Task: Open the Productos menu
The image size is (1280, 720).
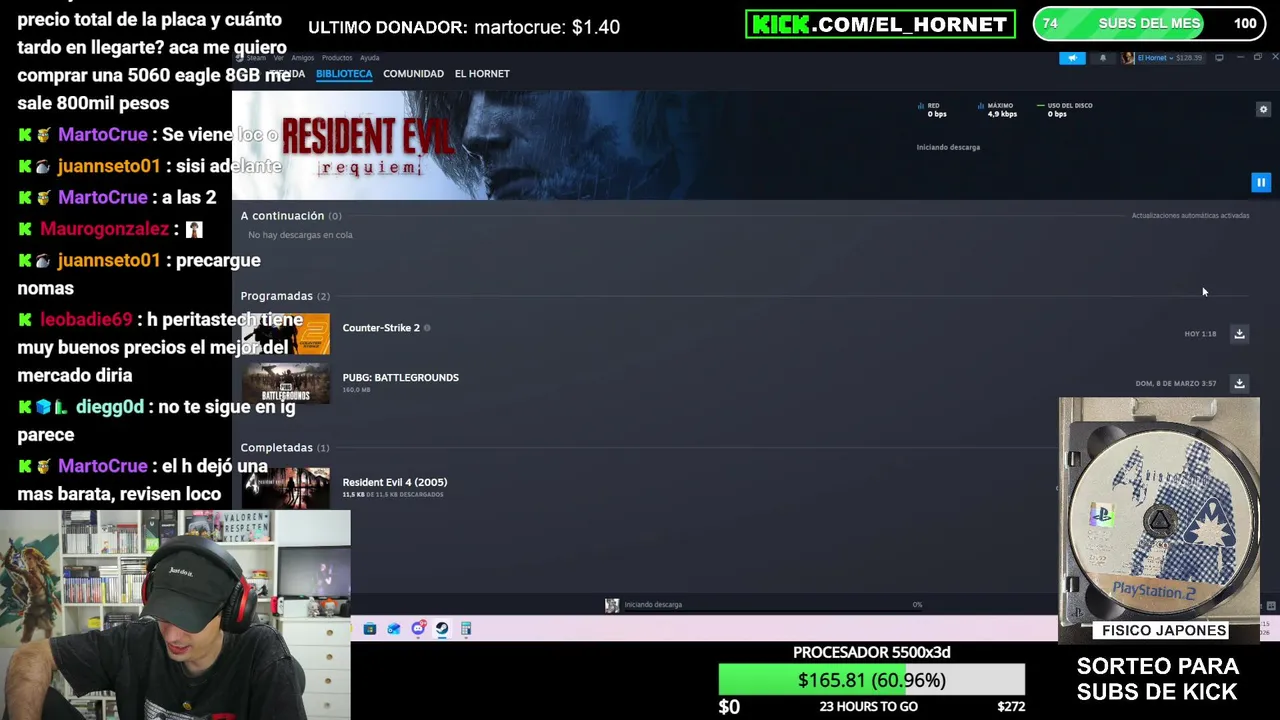Action: (x=337, y=58)
